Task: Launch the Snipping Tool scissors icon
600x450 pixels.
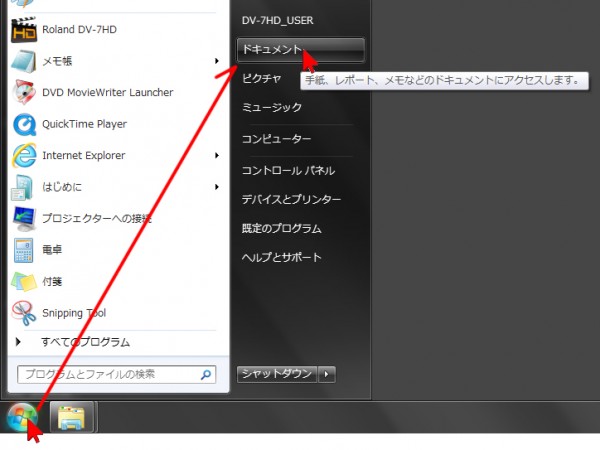Action: (x=24, y=313)
